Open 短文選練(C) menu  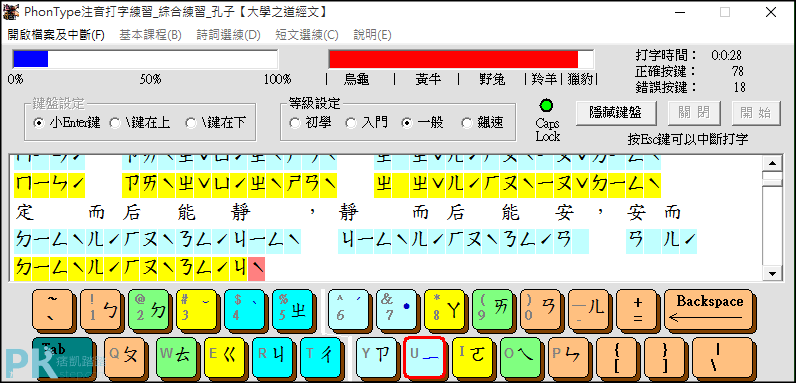[307, 35]
